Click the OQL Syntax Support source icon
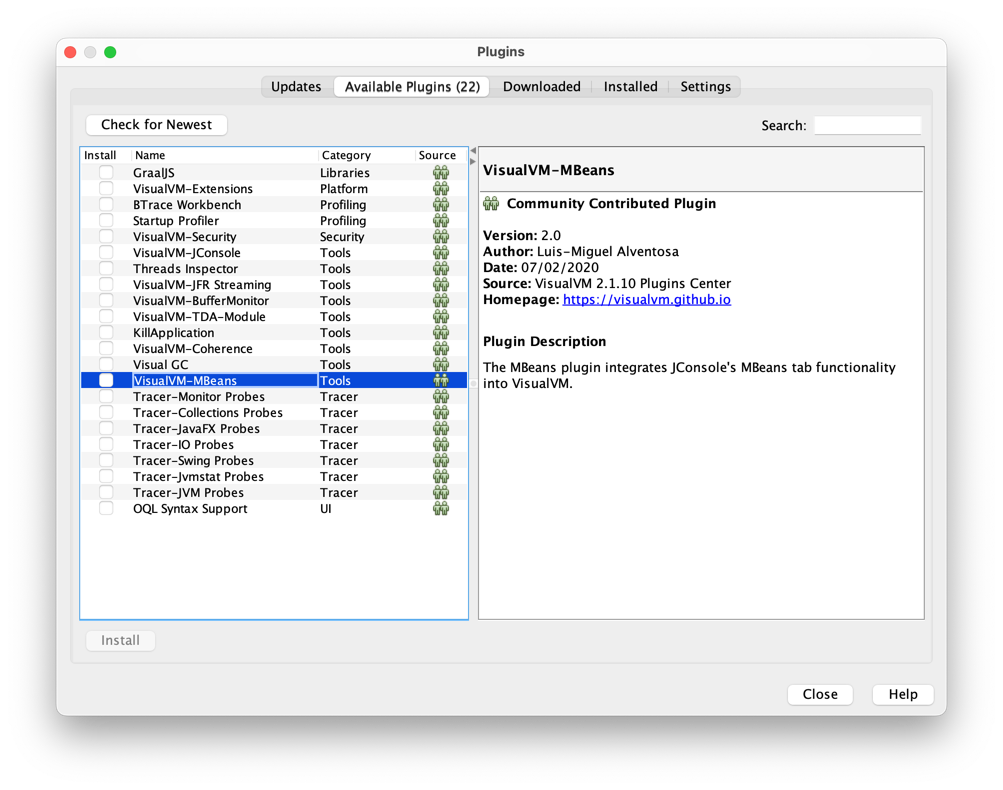1003x790 pixels. tap(441, 508)
